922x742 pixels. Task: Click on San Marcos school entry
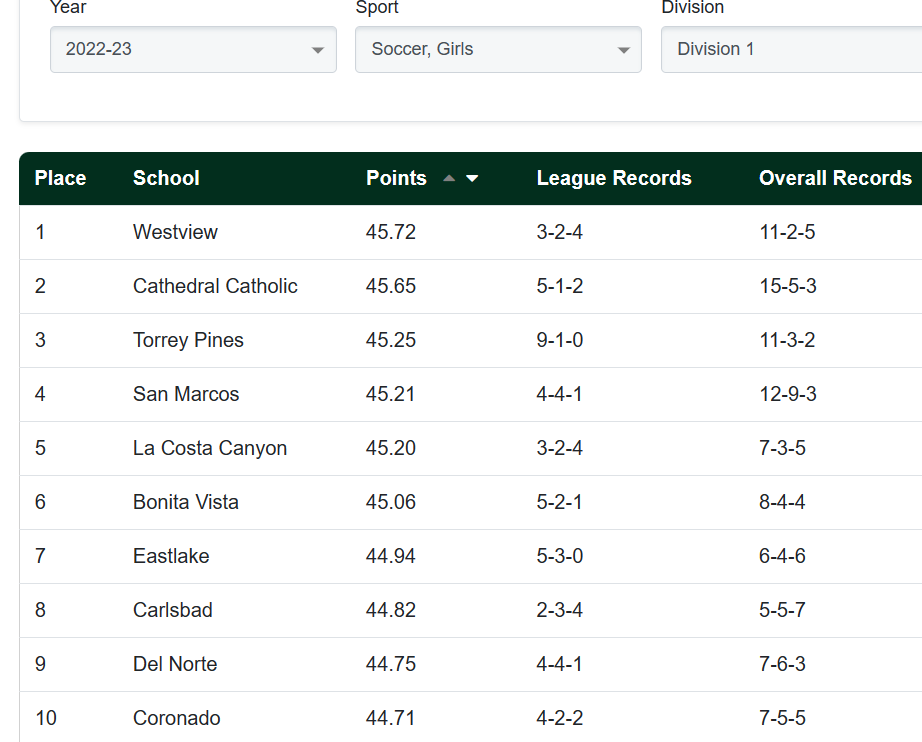pyautogui.click(x=186, y=394)
